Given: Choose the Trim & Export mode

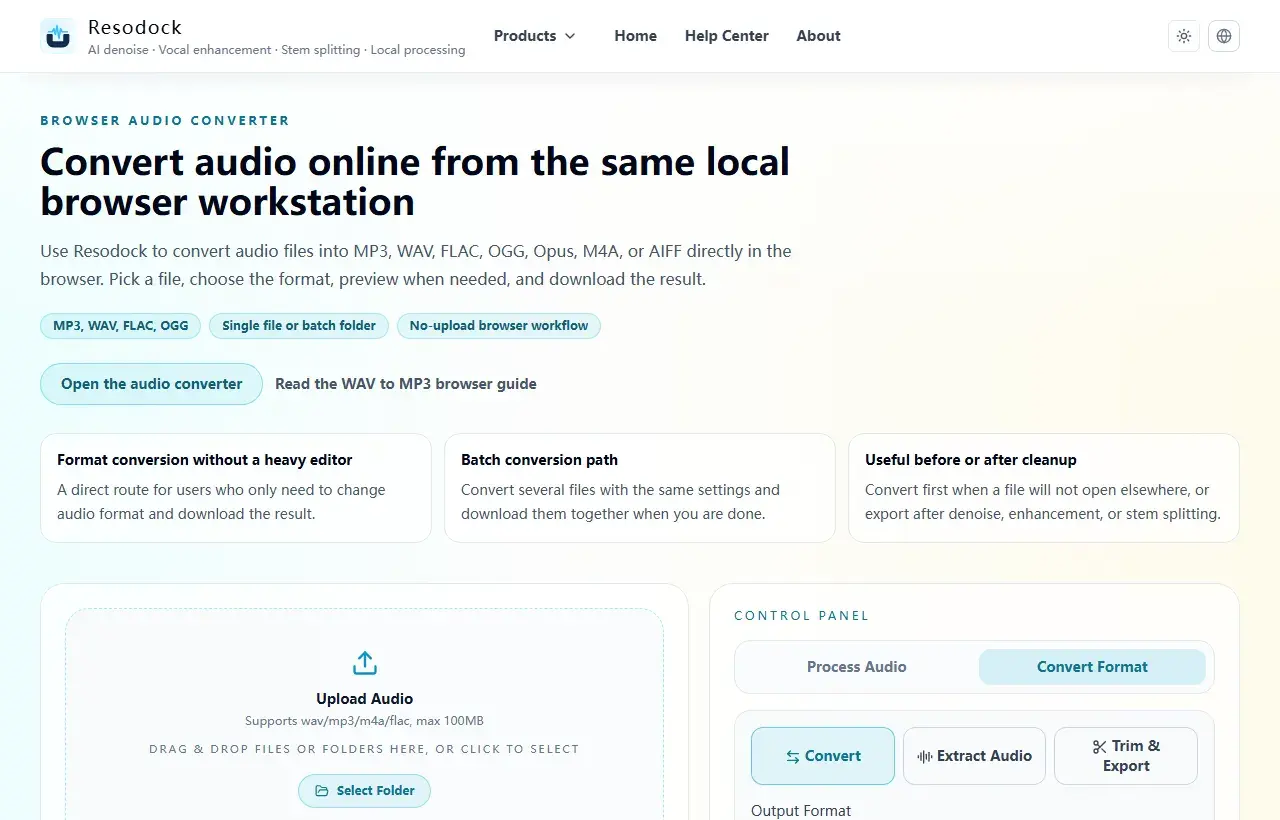Looking at the screenshot, I should point(1126,756).
